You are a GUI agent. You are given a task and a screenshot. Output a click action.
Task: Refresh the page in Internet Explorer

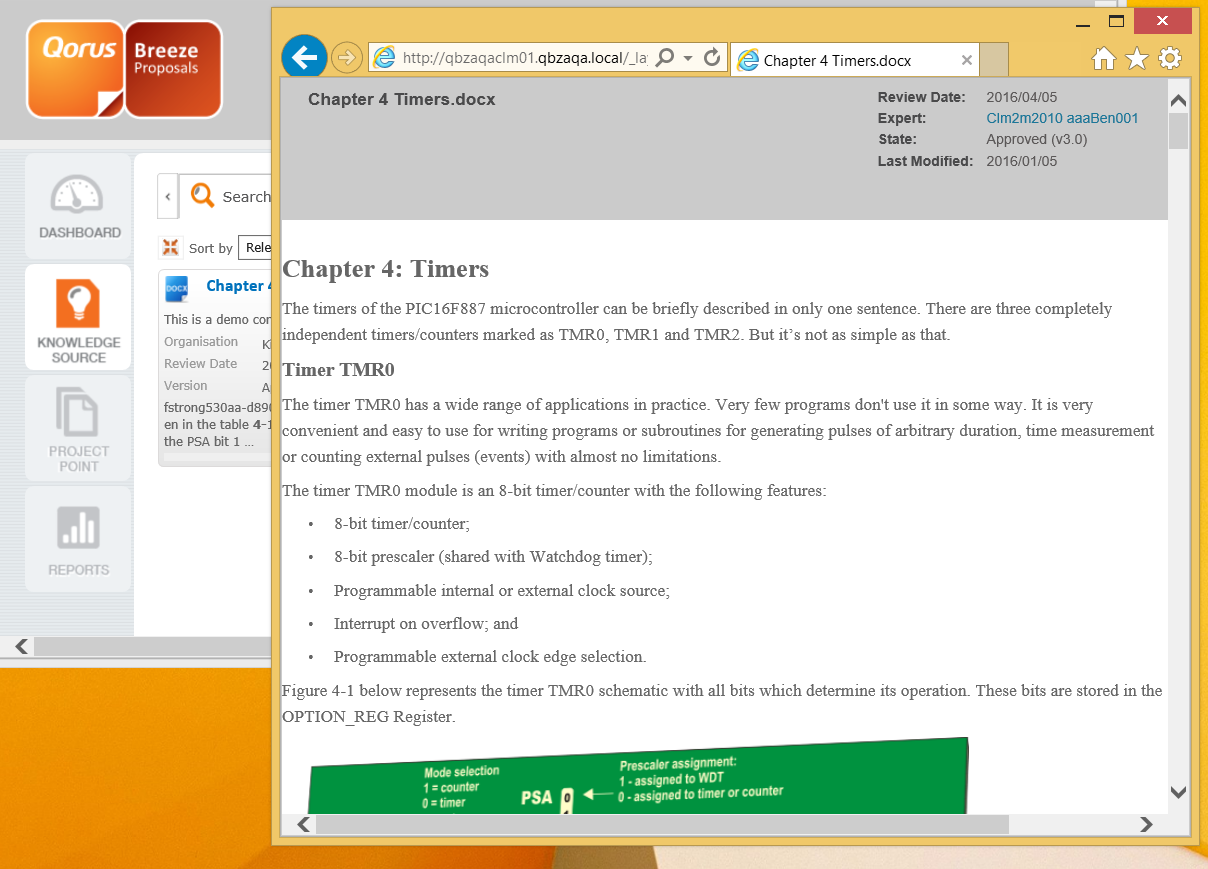(712, 58)
